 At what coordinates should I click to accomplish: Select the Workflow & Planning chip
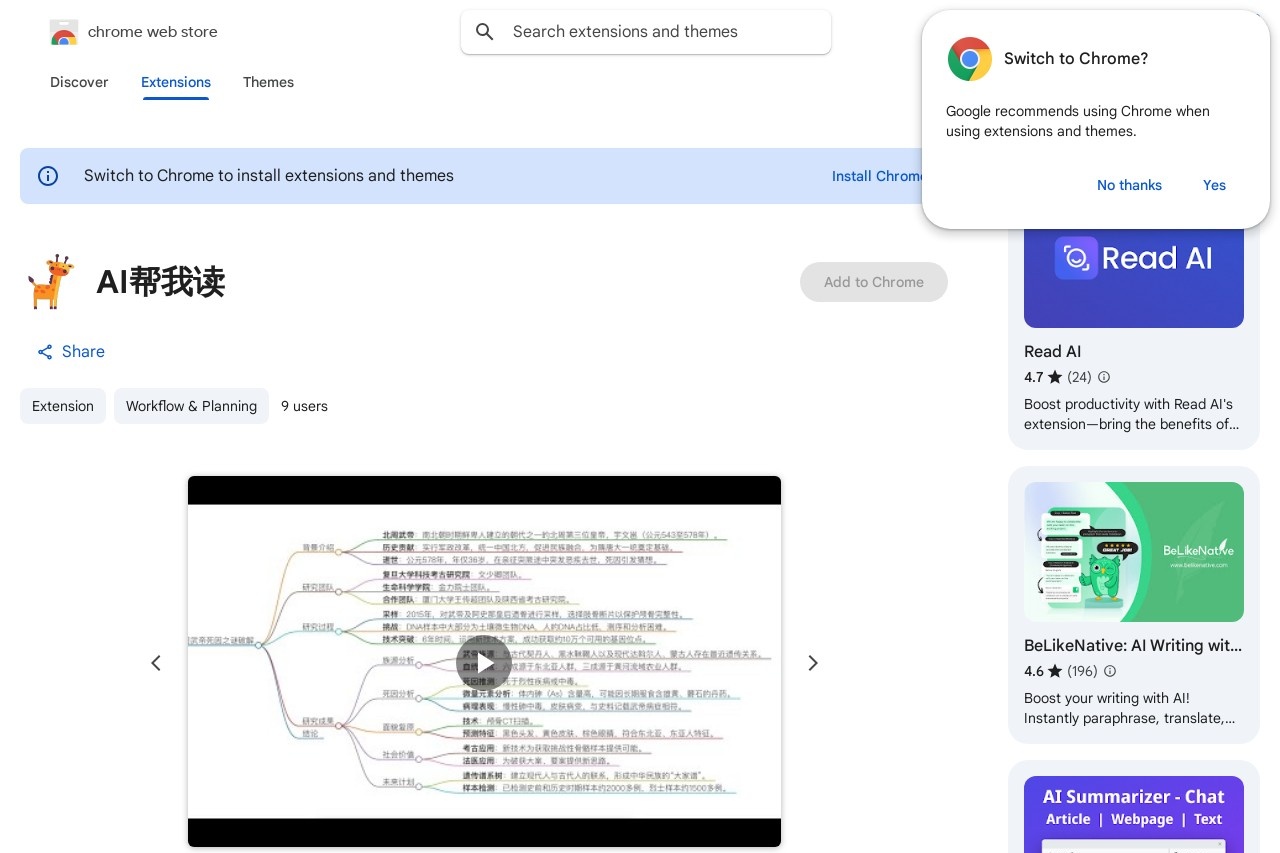point(191,406)
